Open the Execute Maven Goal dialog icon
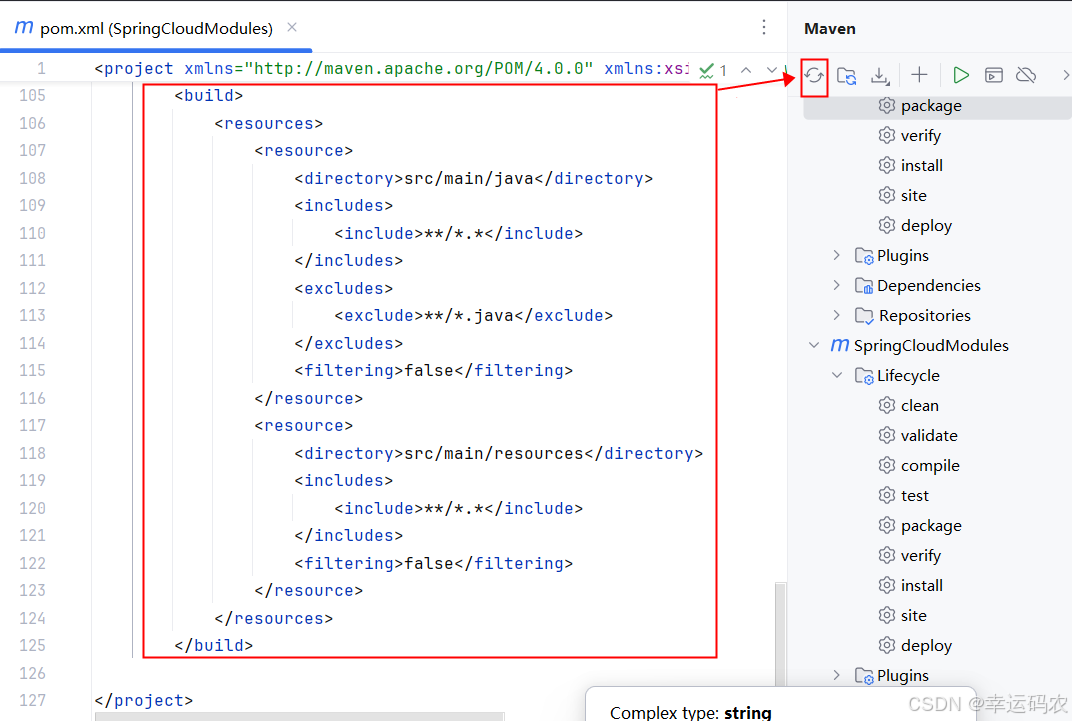Image resolution: width=1072 pixels, height=721 pixels. (993, 75)
